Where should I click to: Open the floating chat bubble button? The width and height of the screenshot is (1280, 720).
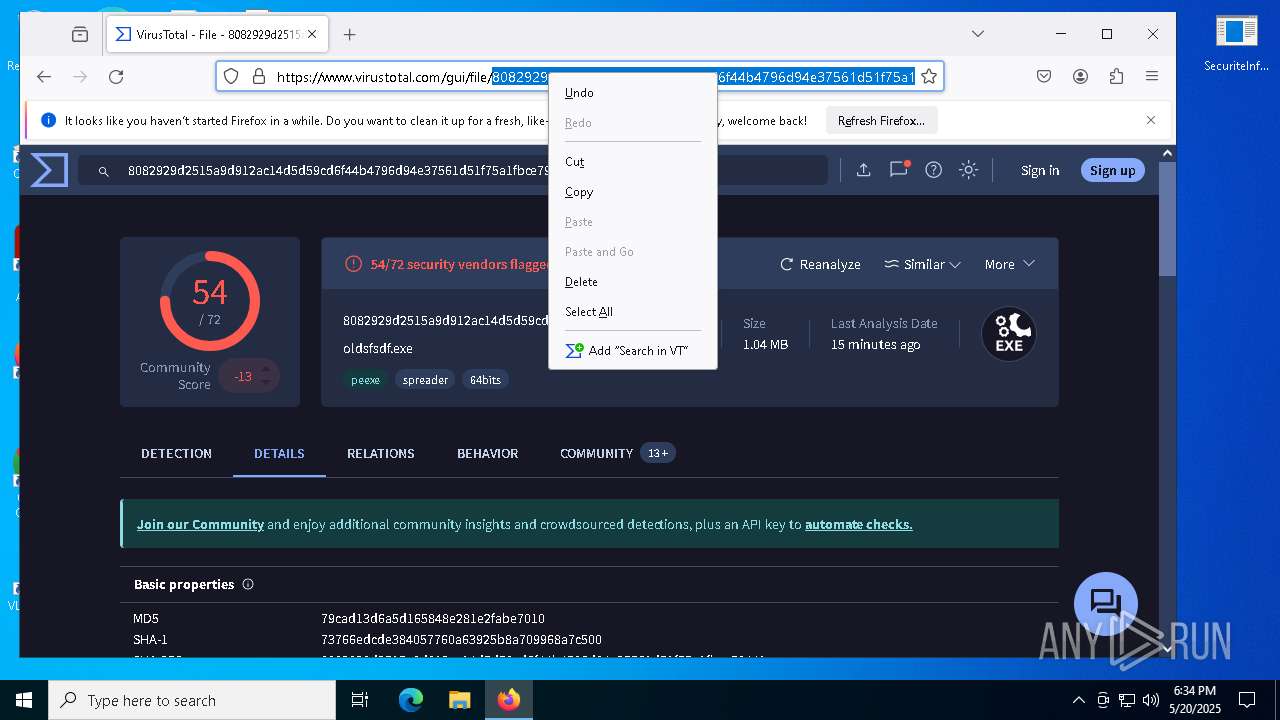[x=1105, y=604]
